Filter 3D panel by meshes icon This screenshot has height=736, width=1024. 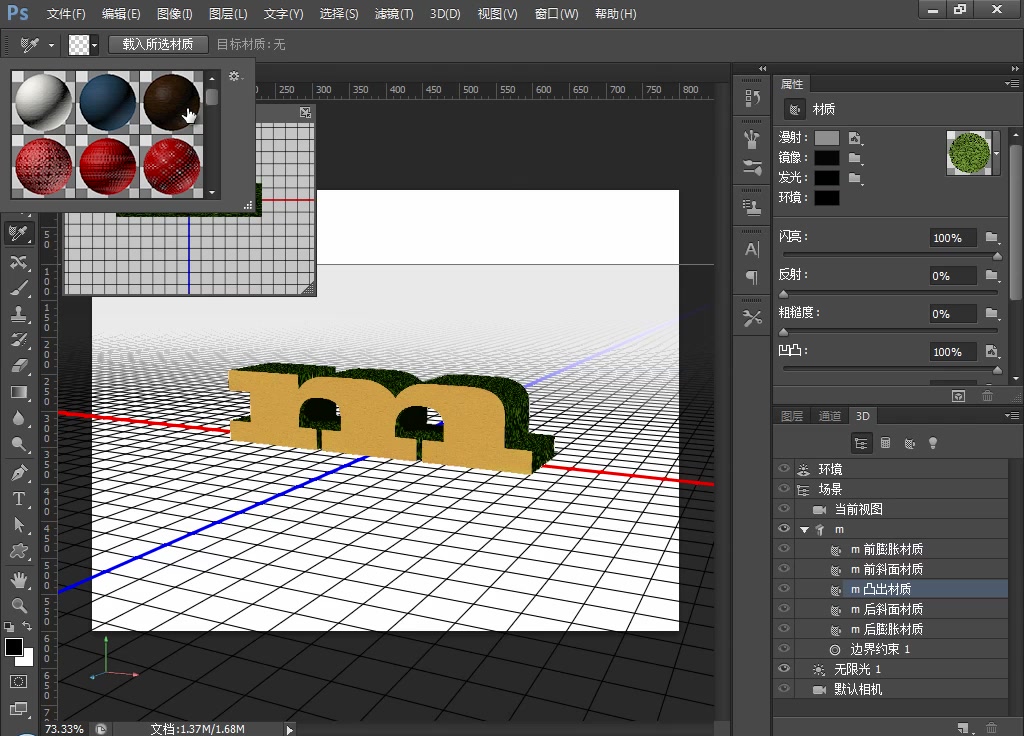885,443
